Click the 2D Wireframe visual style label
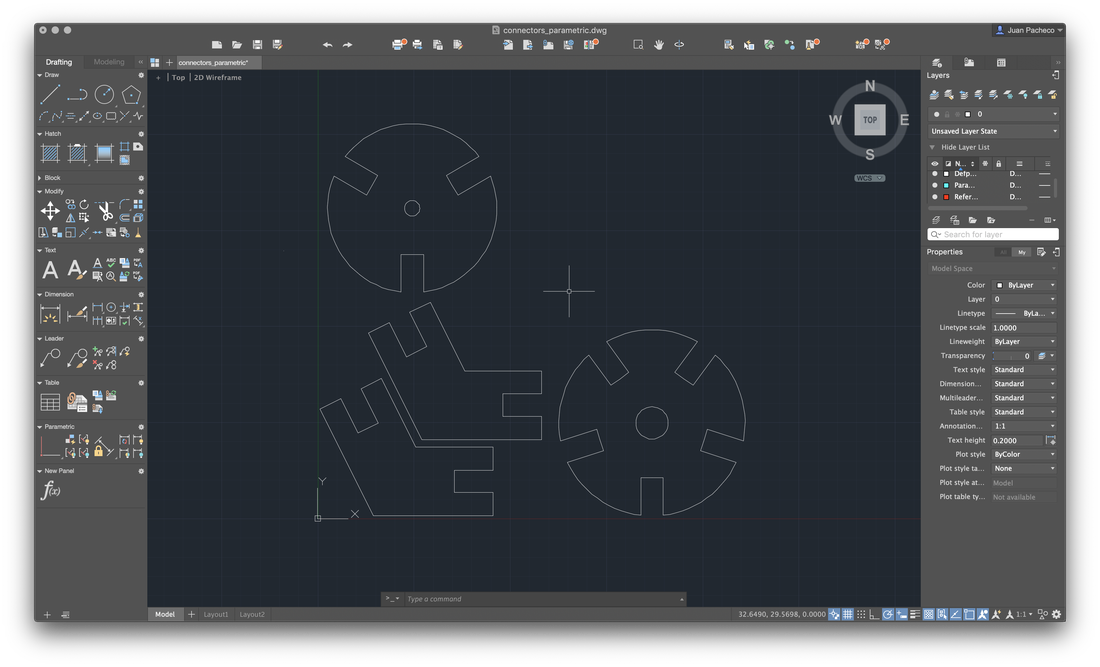 [217, 78]
